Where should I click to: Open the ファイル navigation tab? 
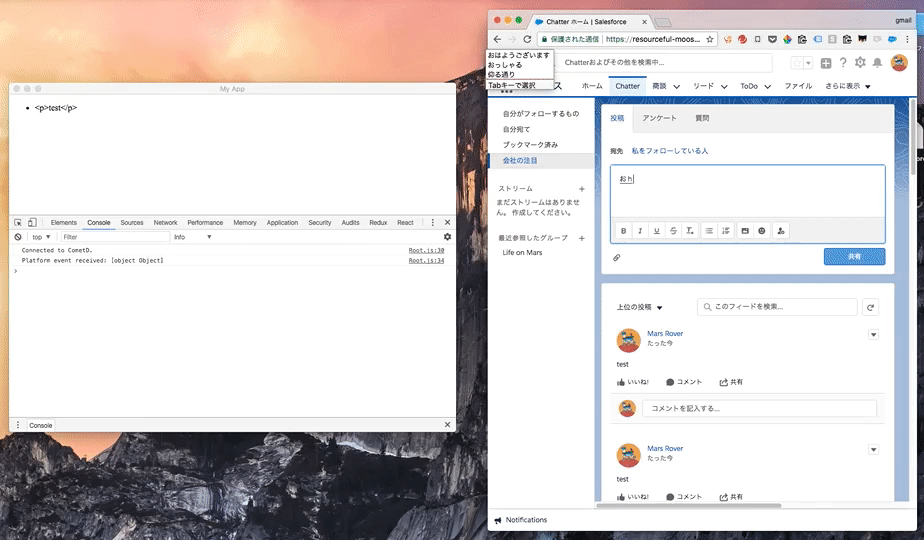[798, 86]
